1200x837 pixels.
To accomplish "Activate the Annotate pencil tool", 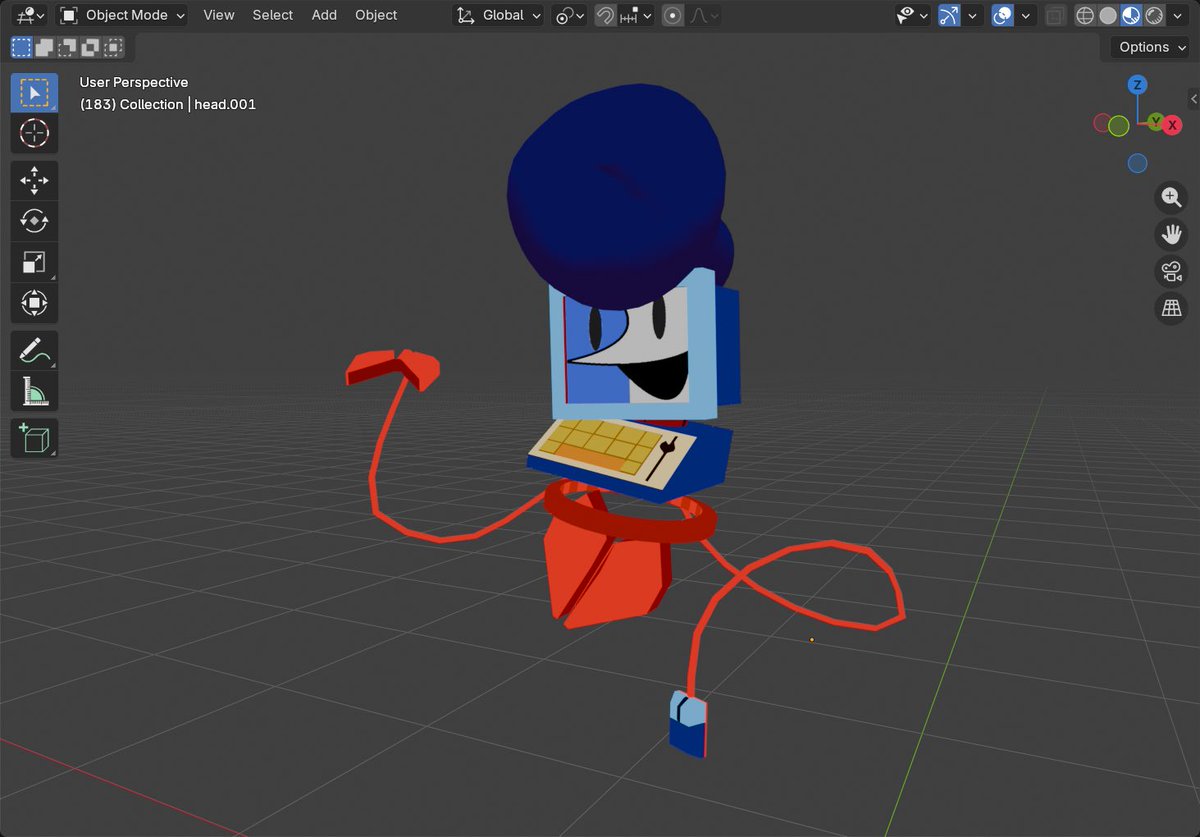I will [34, 350].
